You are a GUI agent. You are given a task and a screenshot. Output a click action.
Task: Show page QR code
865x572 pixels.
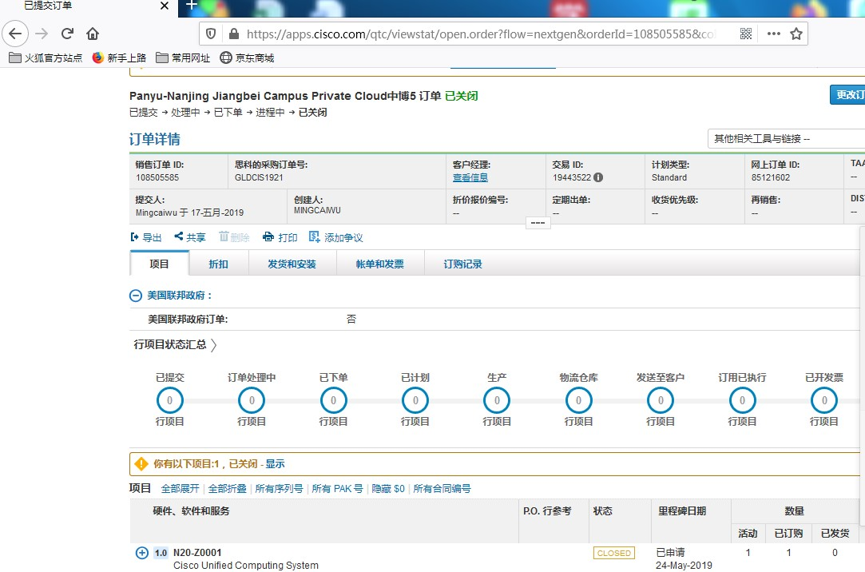746,34
